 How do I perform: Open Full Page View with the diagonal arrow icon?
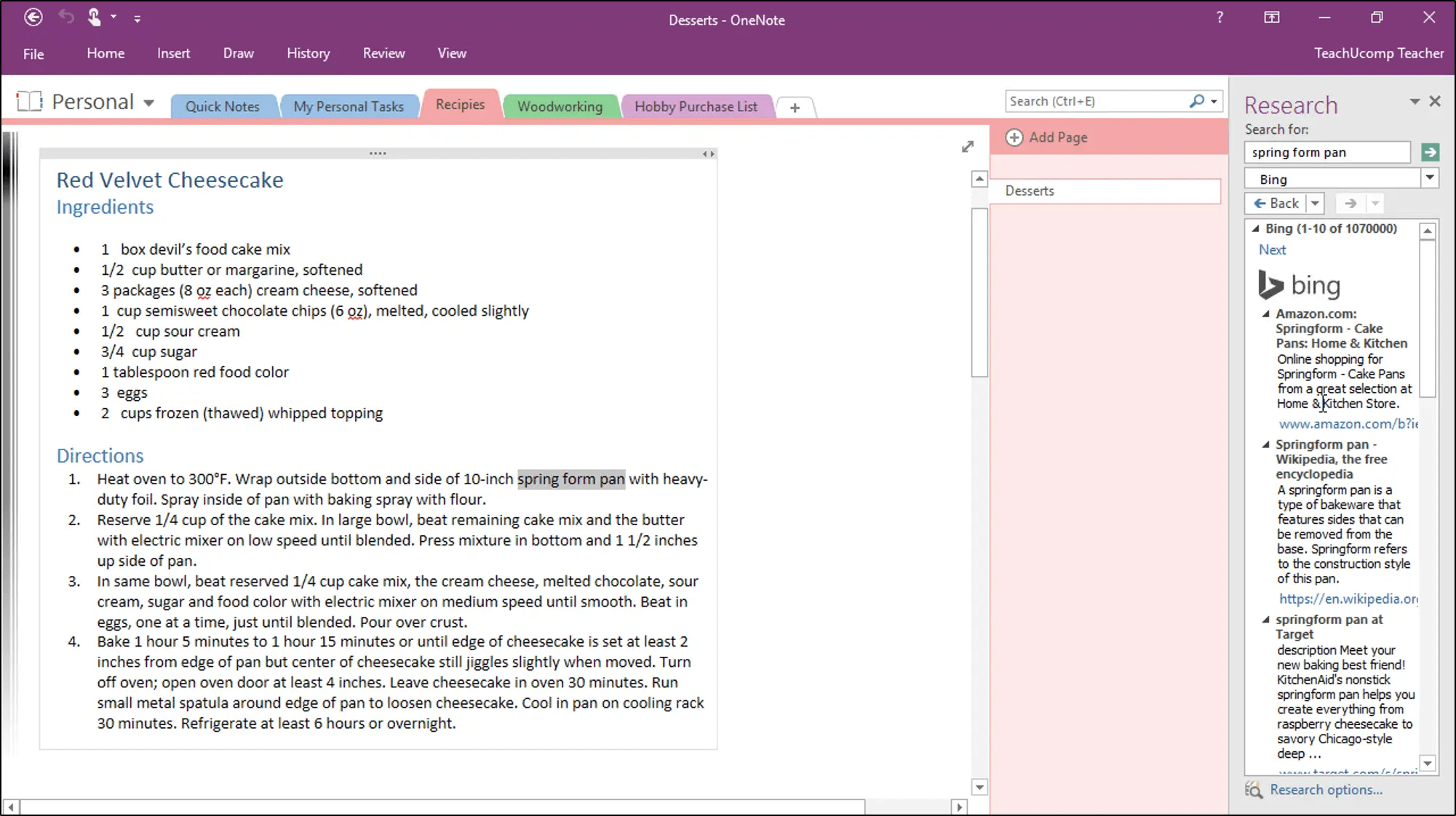tap(968, 146)
